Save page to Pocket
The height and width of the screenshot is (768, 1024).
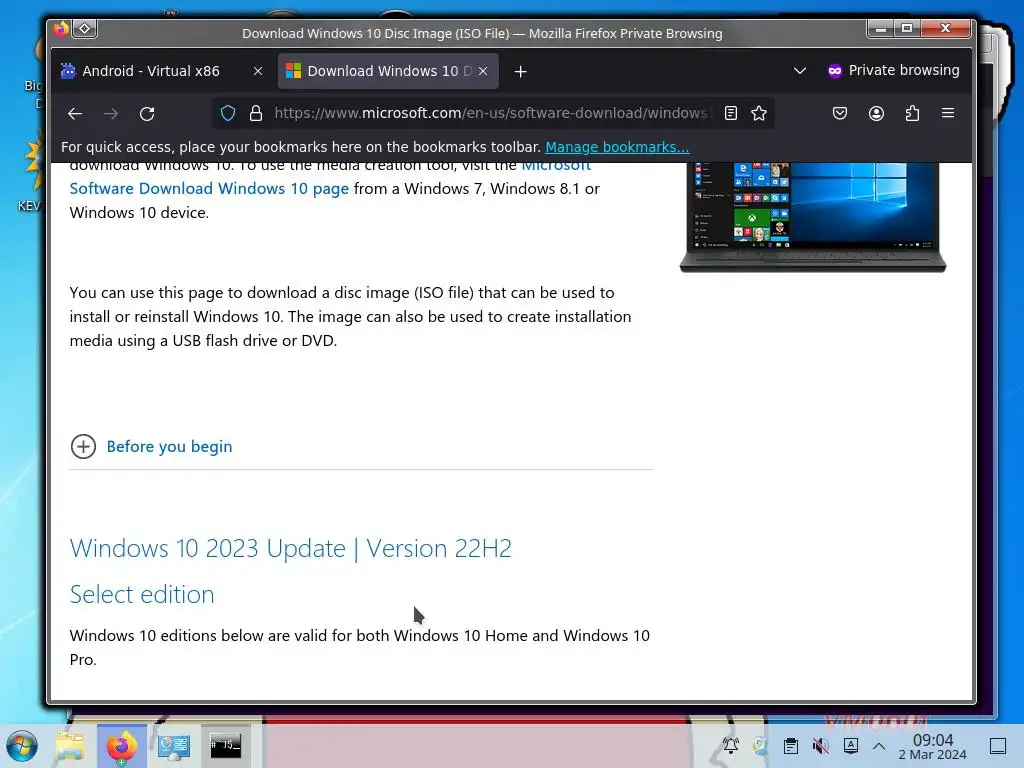(x=840, y=114)
